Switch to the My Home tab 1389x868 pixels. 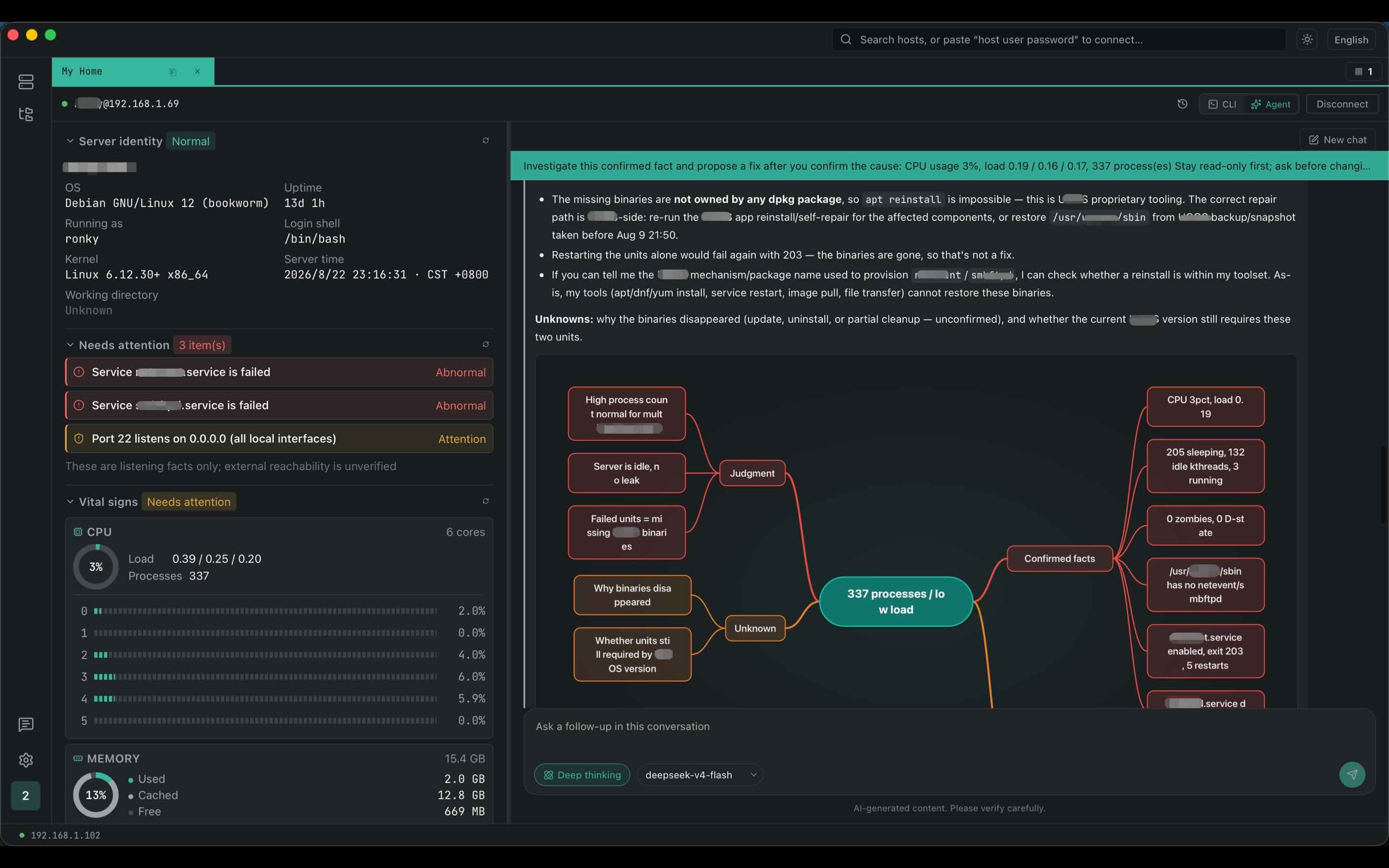[x=133, y=71]
